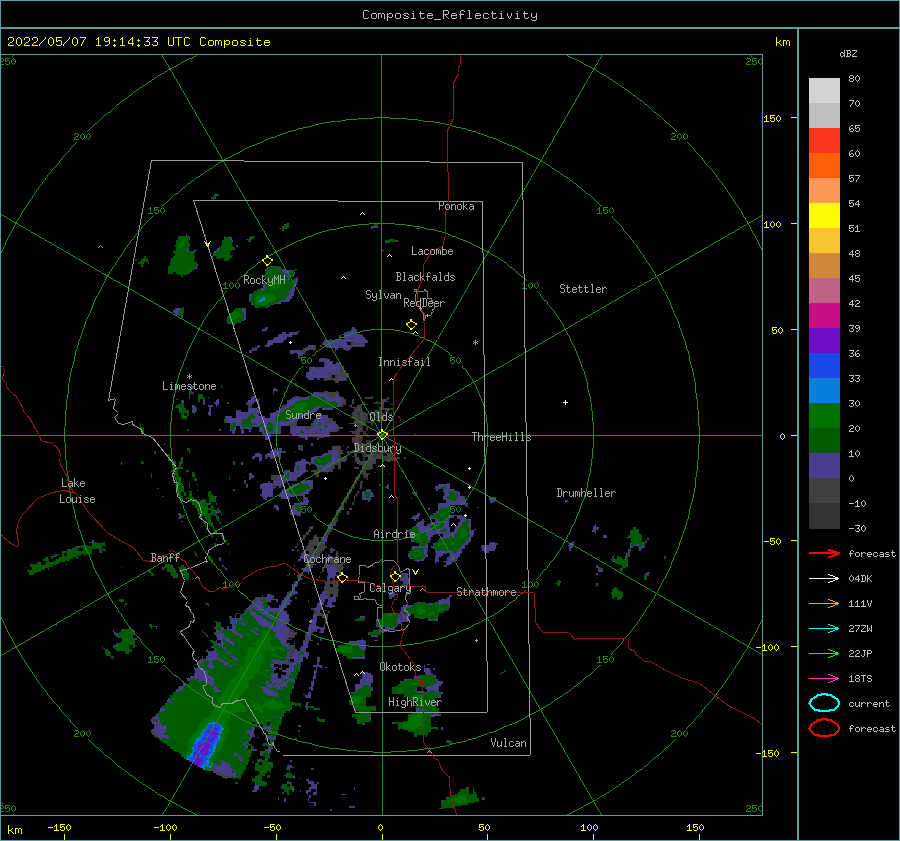
Task: Click the Vulcan label
Action: (x=509, y=743)
